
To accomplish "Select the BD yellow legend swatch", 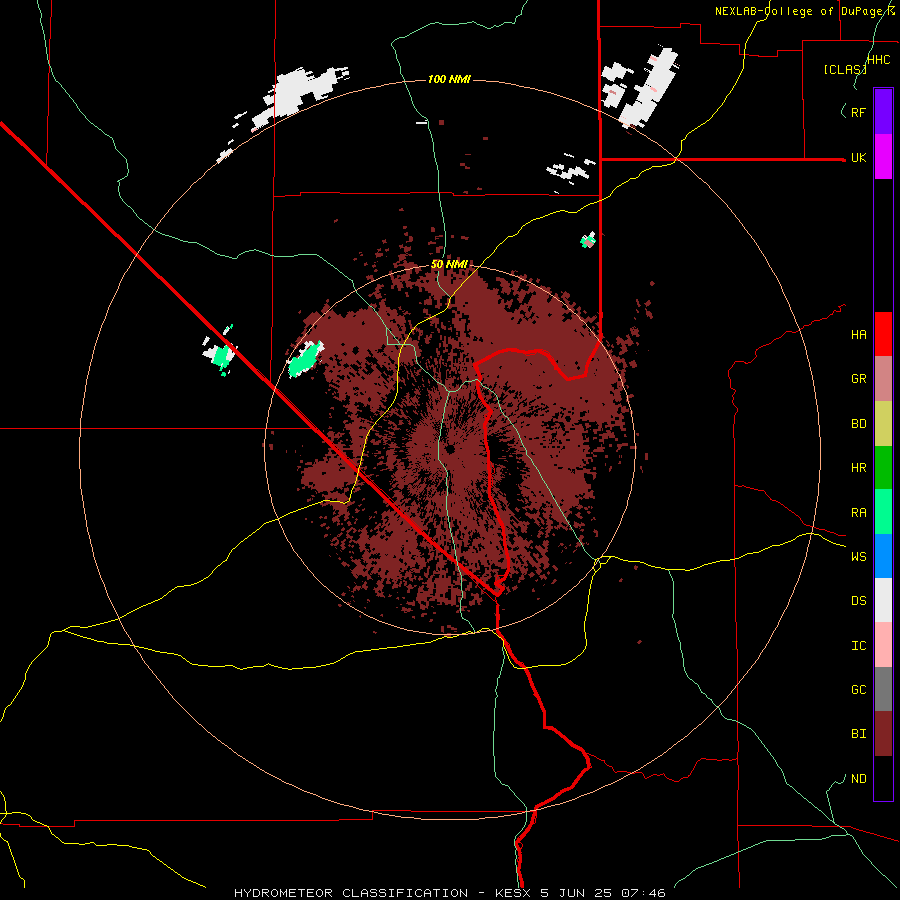I will 883,424.
